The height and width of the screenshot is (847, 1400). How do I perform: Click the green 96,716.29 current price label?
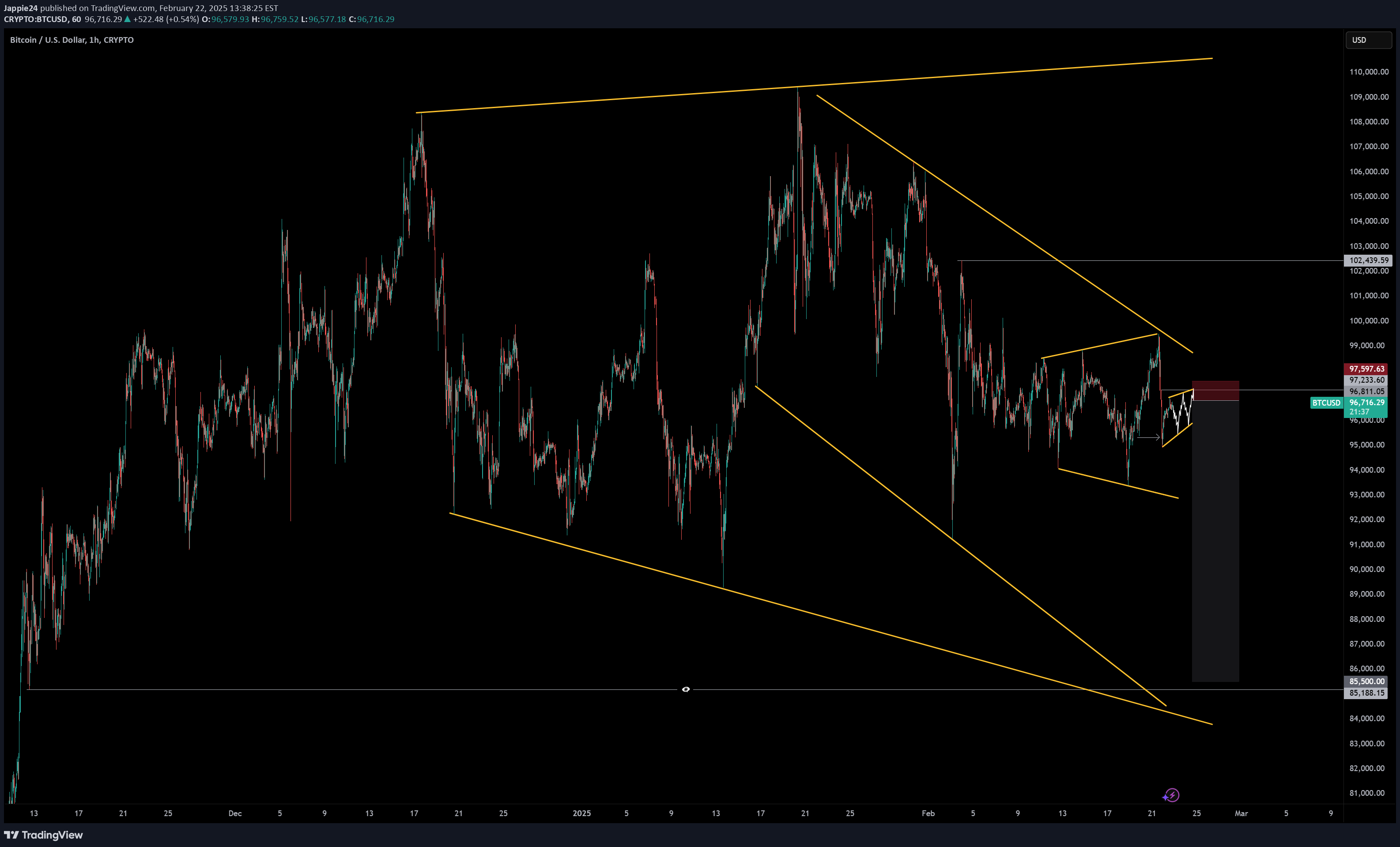[1366, 402]
